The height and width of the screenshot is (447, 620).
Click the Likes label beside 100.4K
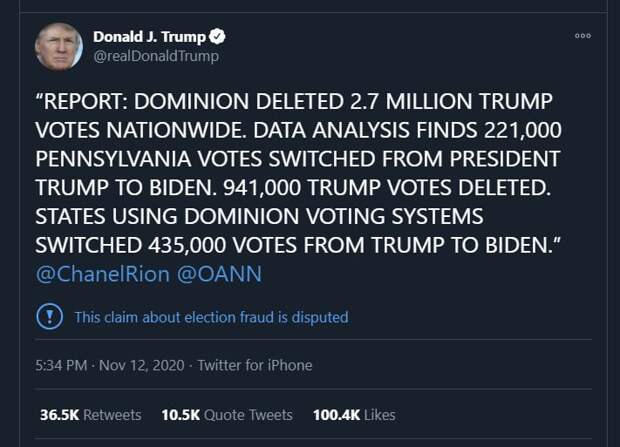click(380, 415)
